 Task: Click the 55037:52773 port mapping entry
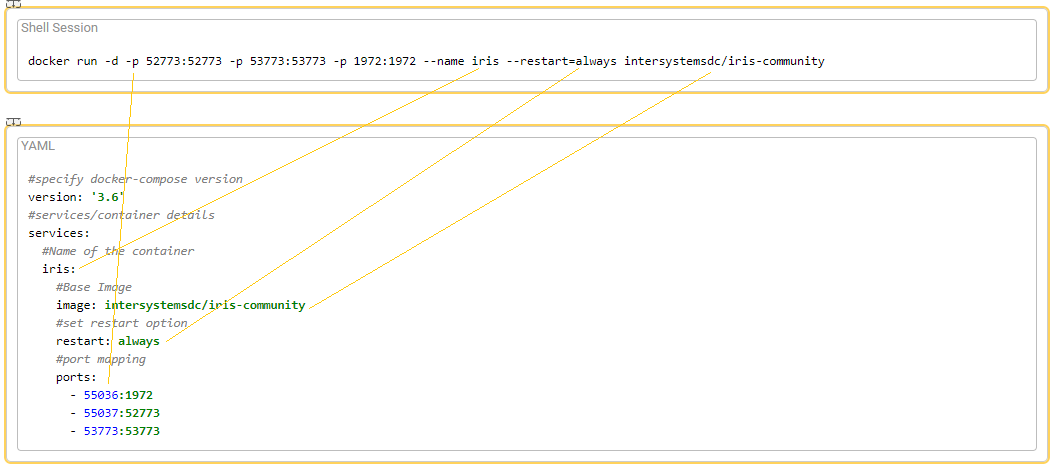tap(121, 413)
